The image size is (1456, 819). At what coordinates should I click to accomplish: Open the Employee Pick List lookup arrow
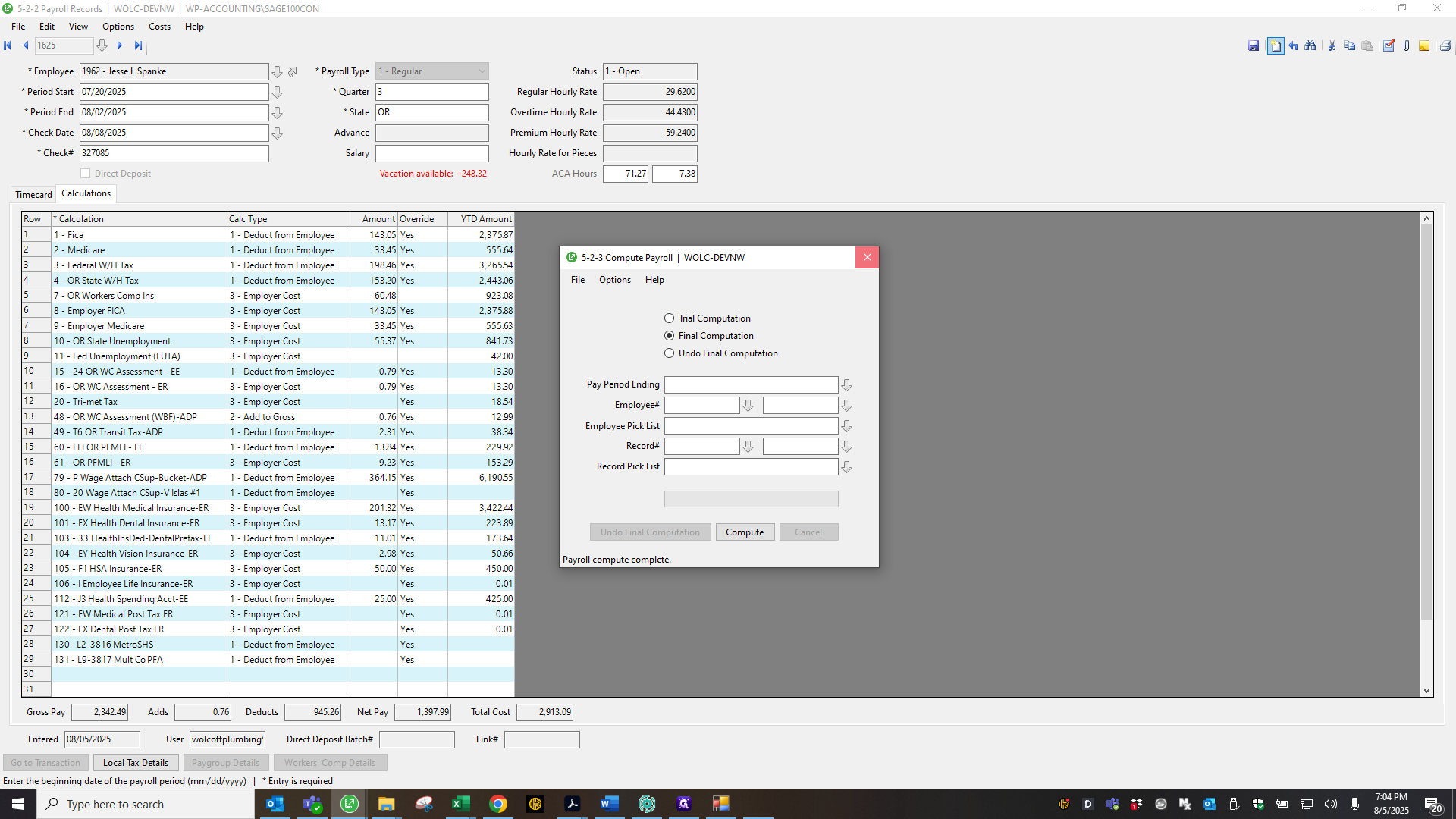pyautogui.click(x=847, y=426)
